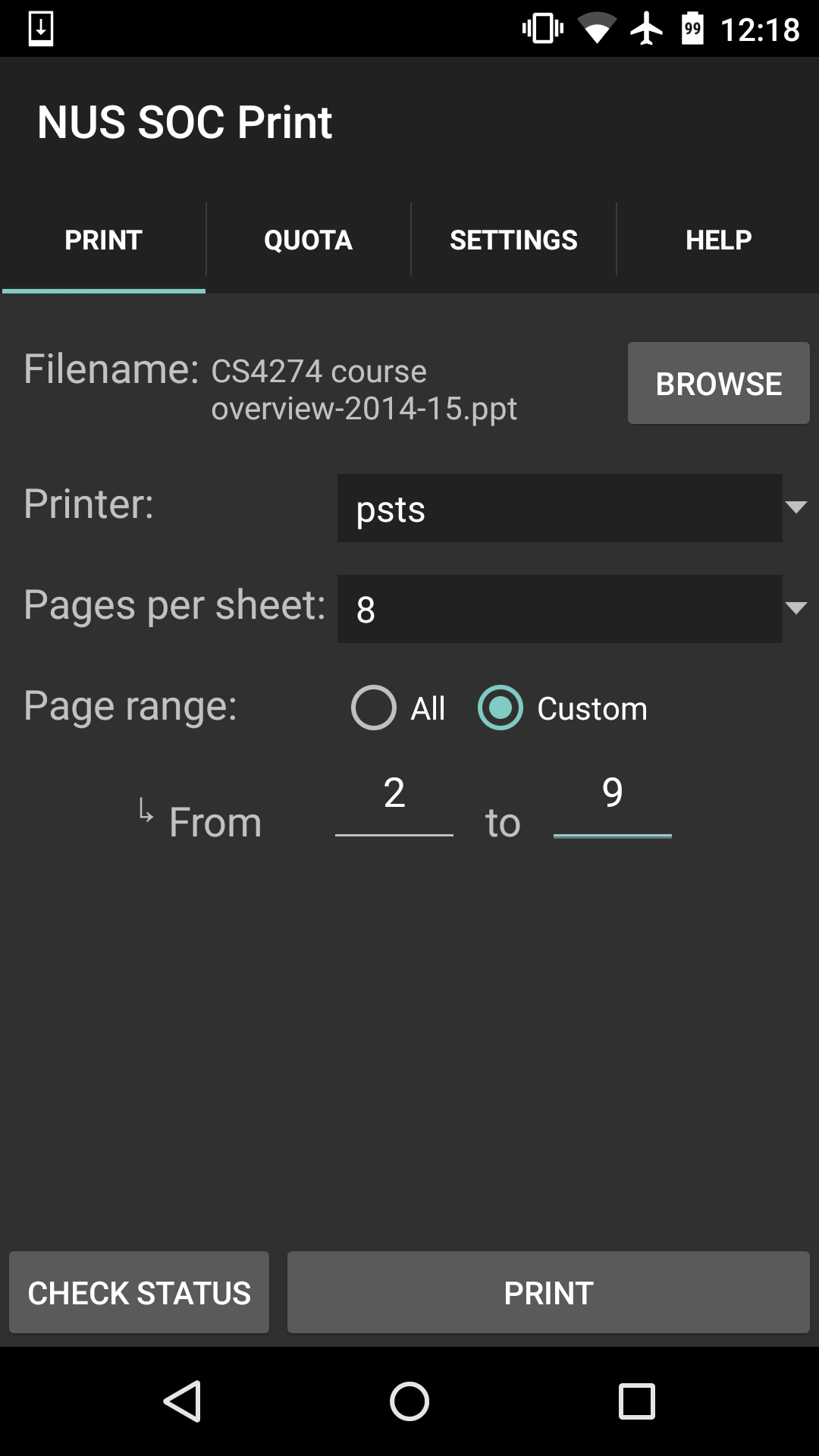Open recent apps with the square button

(637, 1401)
